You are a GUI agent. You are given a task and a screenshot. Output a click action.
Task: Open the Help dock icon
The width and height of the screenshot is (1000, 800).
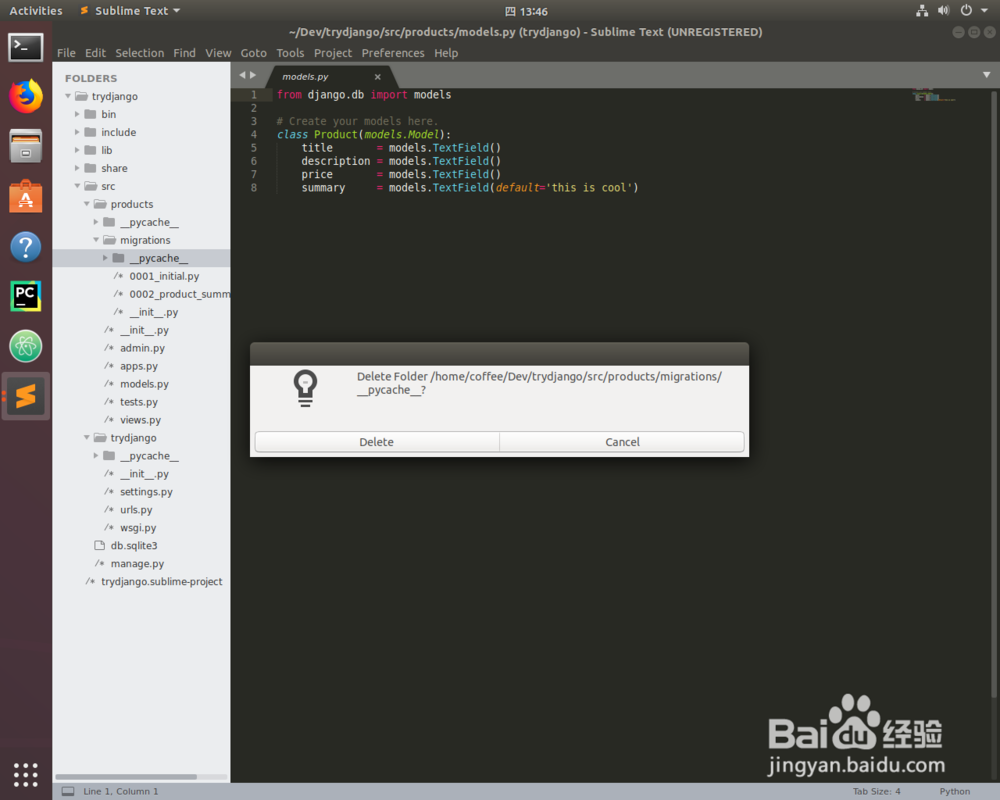click(x=26, y=246)
